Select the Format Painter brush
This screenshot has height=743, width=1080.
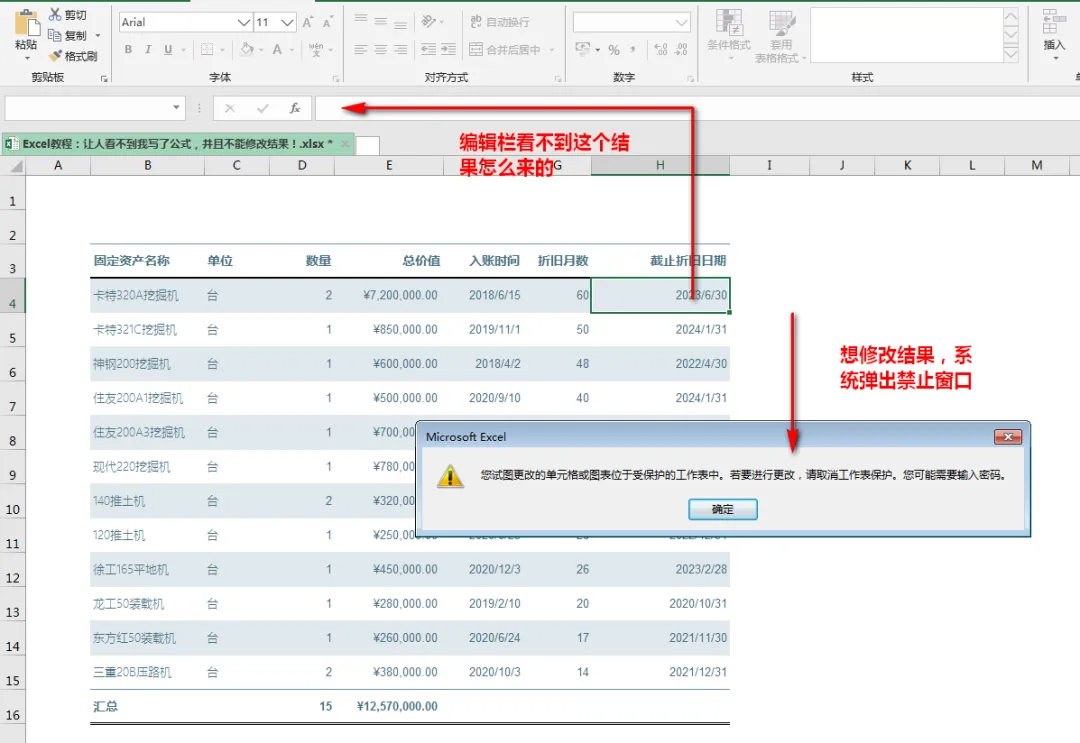pos(72,56)
